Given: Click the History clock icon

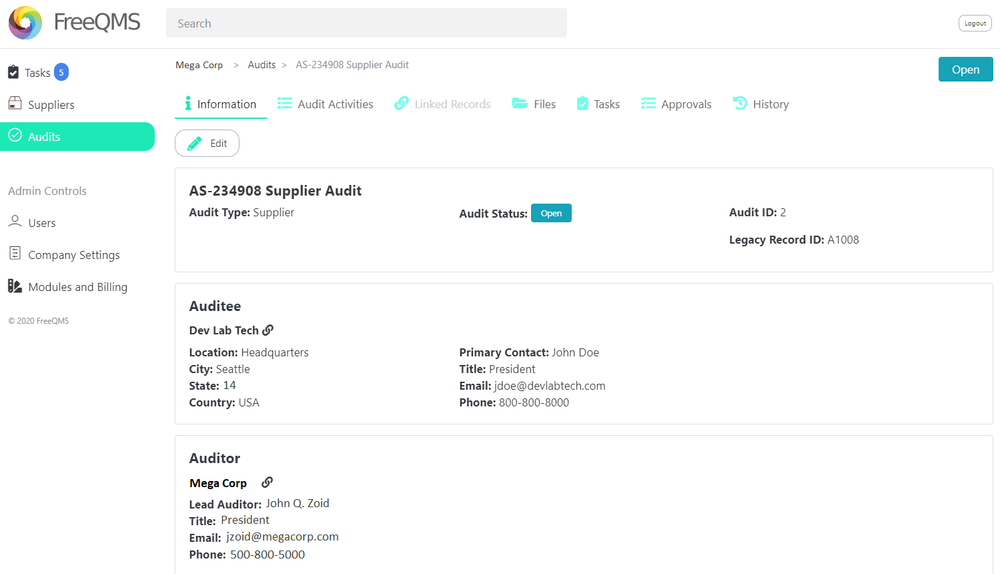Looking at the screenshot, I should (x=739, y=103).
